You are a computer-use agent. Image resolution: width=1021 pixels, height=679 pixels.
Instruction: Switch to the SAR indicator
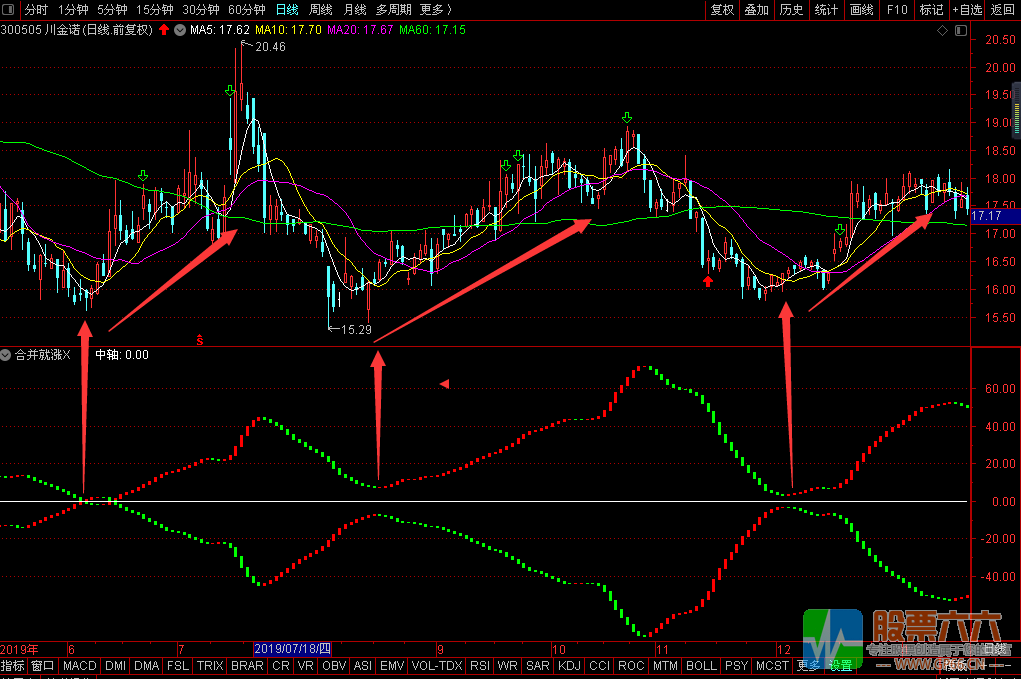(x=538, y=665)
